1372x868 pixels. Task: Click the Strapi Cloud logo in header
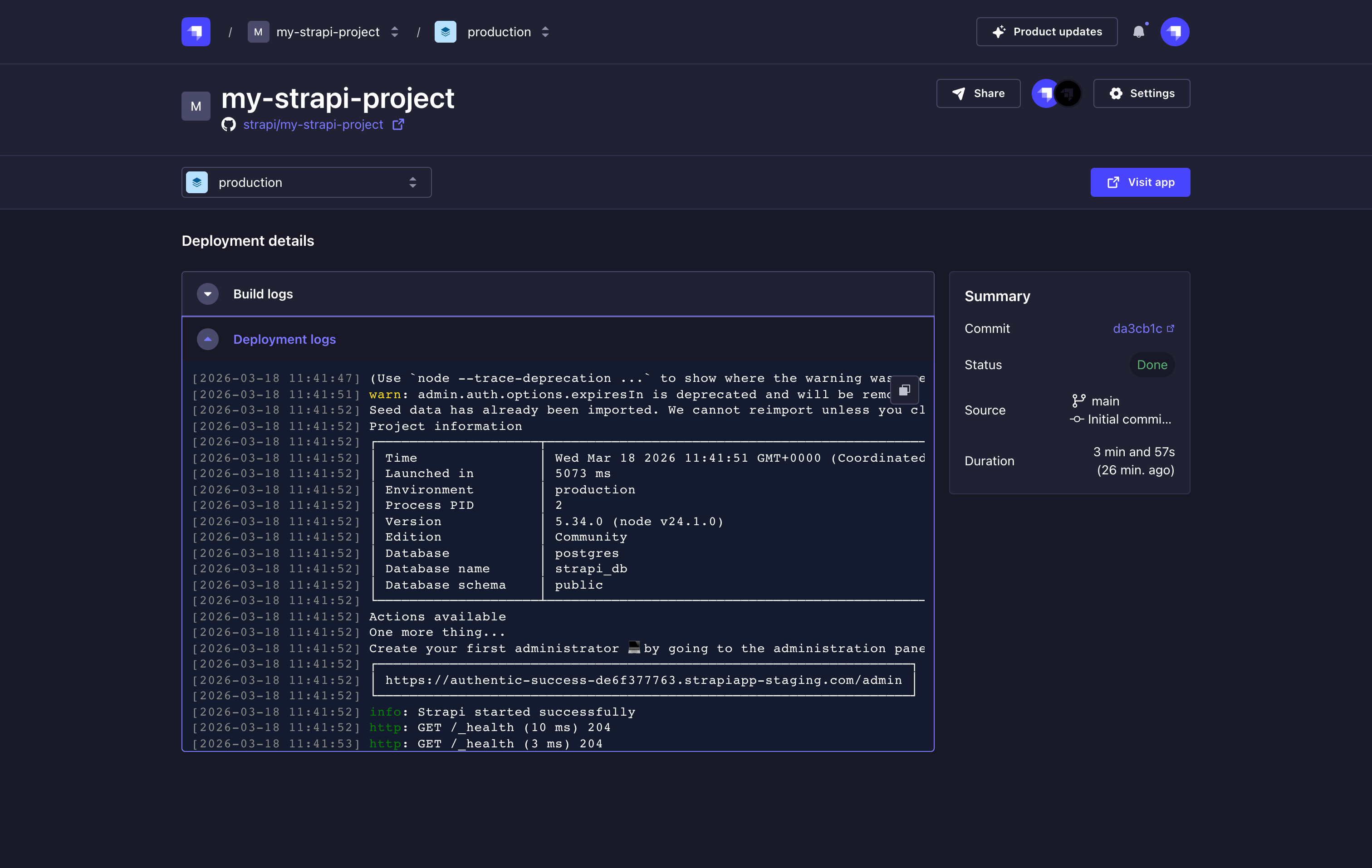196,32
